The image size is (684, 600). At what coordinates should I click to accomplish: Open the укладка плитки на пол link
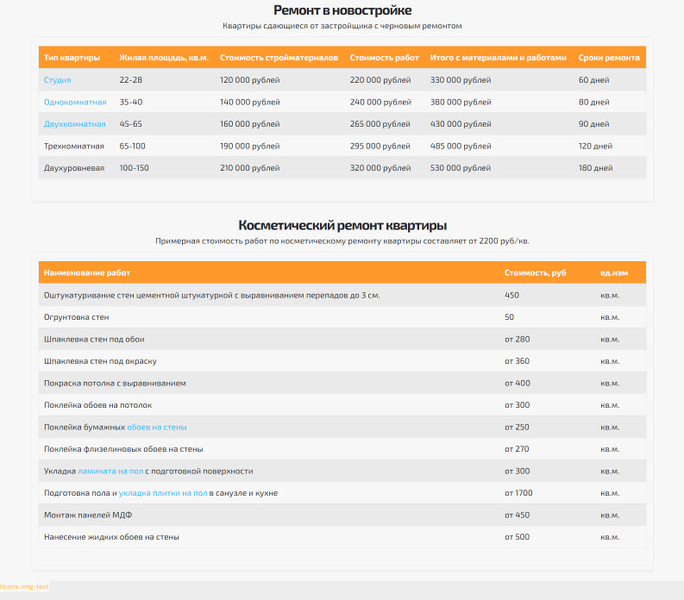[163, 493]
